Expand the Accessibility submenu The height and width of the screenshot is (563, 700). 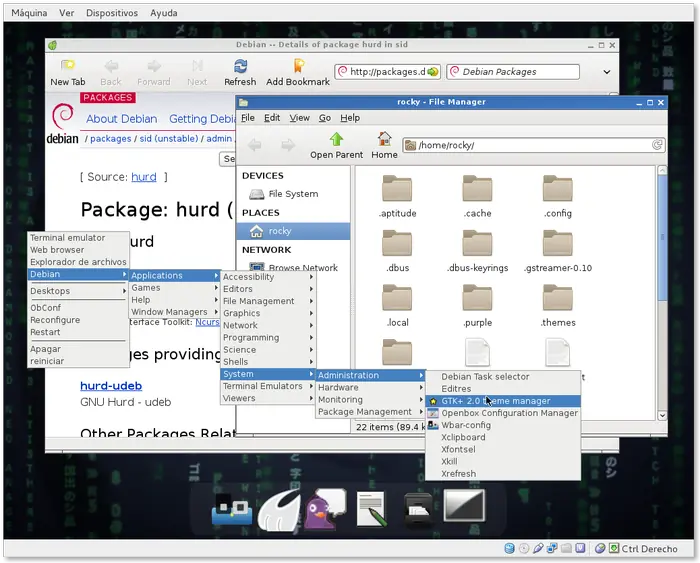click(x=268, y=277)
